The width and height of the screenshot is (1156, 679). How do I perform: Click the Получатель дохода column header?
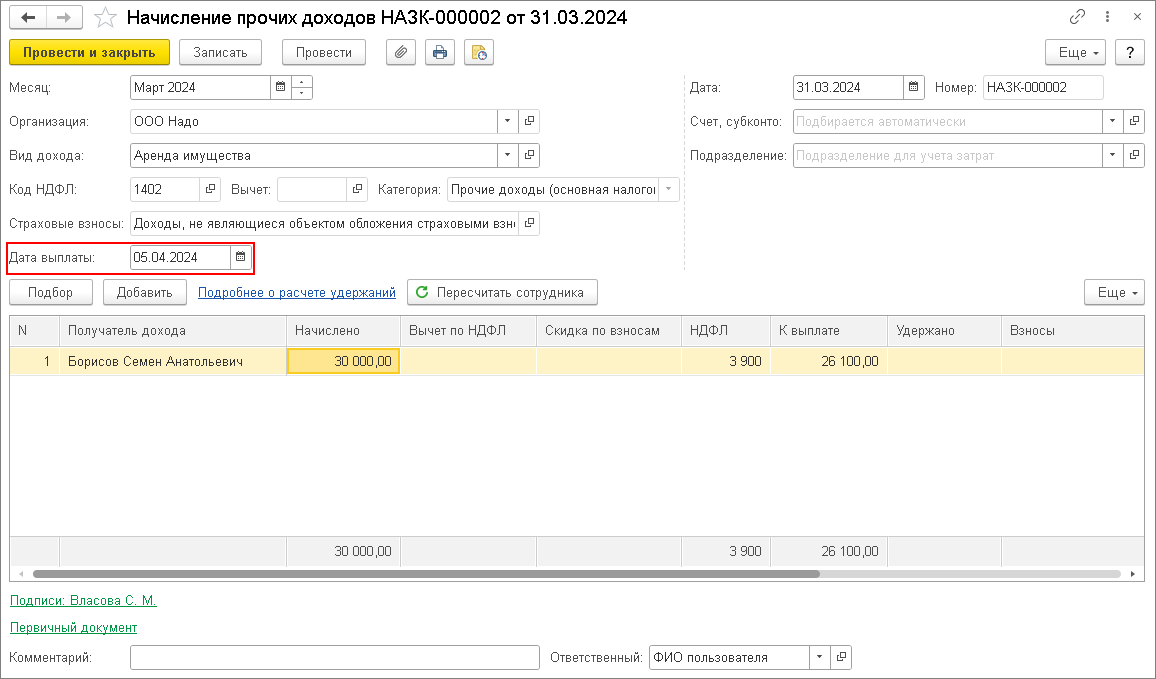click(173, 330)
